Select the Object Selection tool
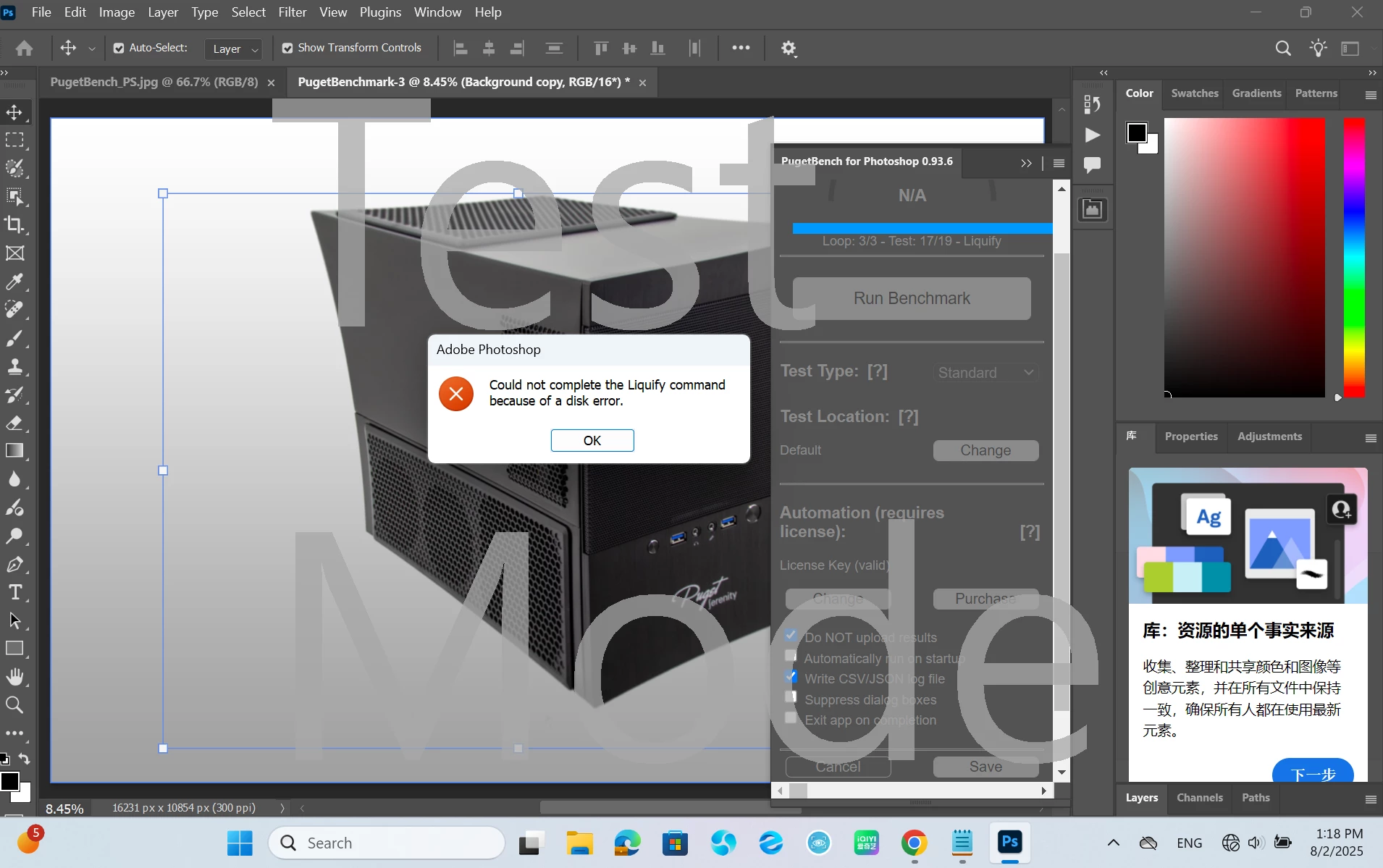 click(14, 196)
